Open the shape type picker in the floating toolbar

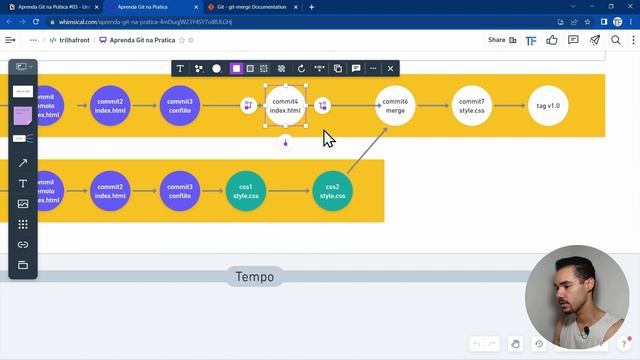pos(199,69)
